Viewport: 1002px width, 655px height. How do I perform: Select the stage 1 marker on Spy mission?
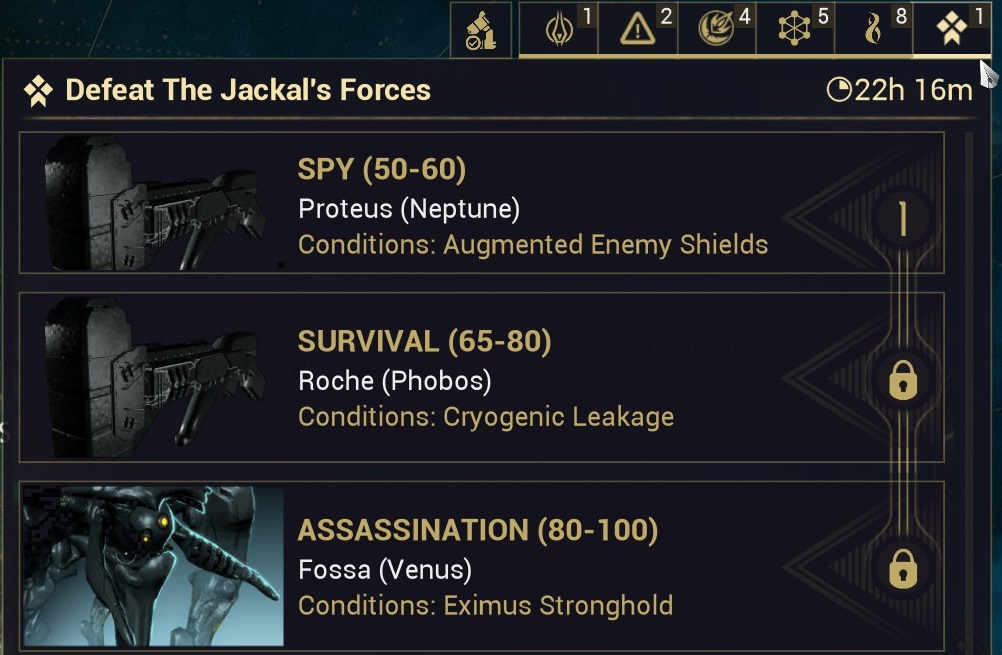point(902,220)
